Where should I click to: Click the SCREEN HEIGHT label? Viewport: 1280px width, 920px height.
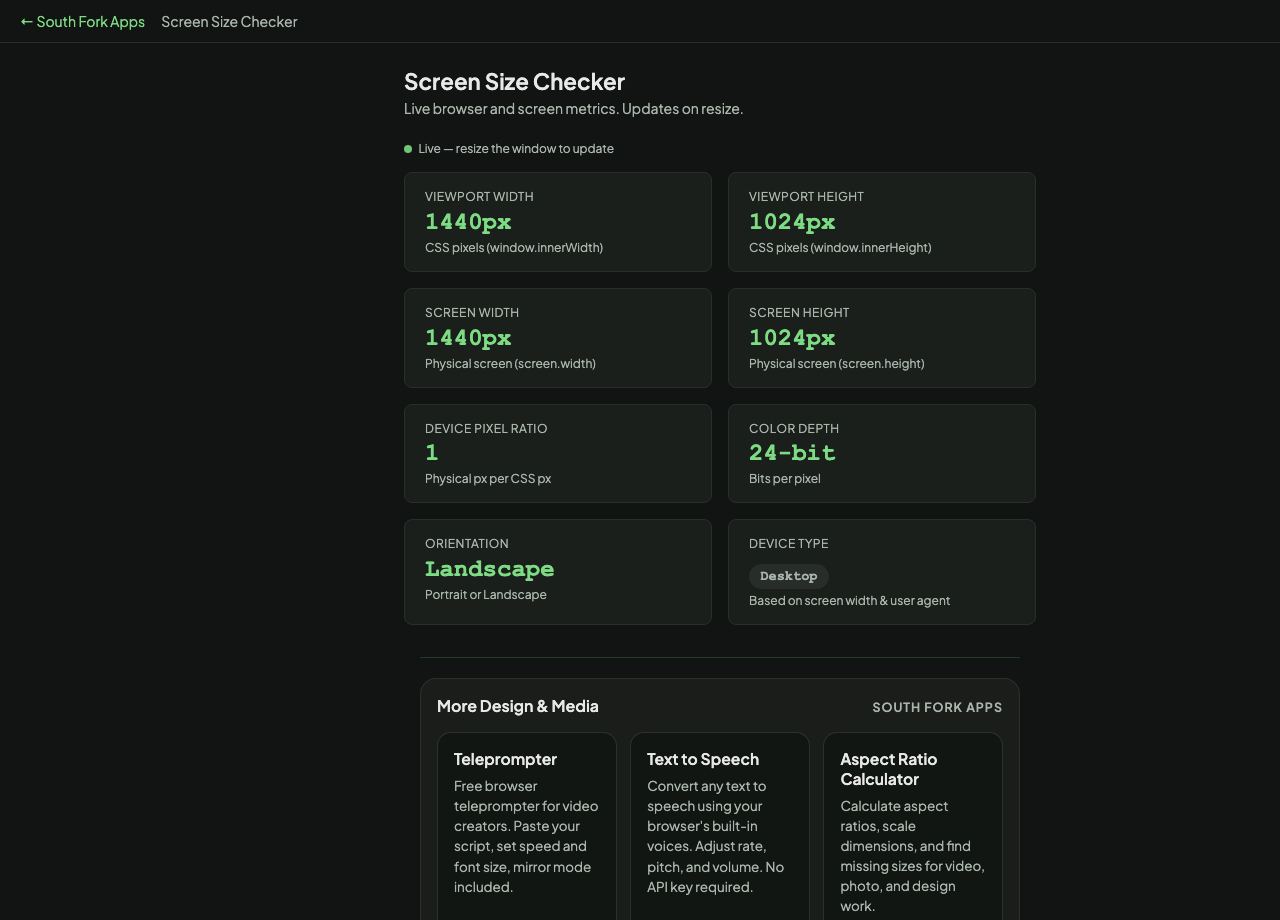click(799, 312)
